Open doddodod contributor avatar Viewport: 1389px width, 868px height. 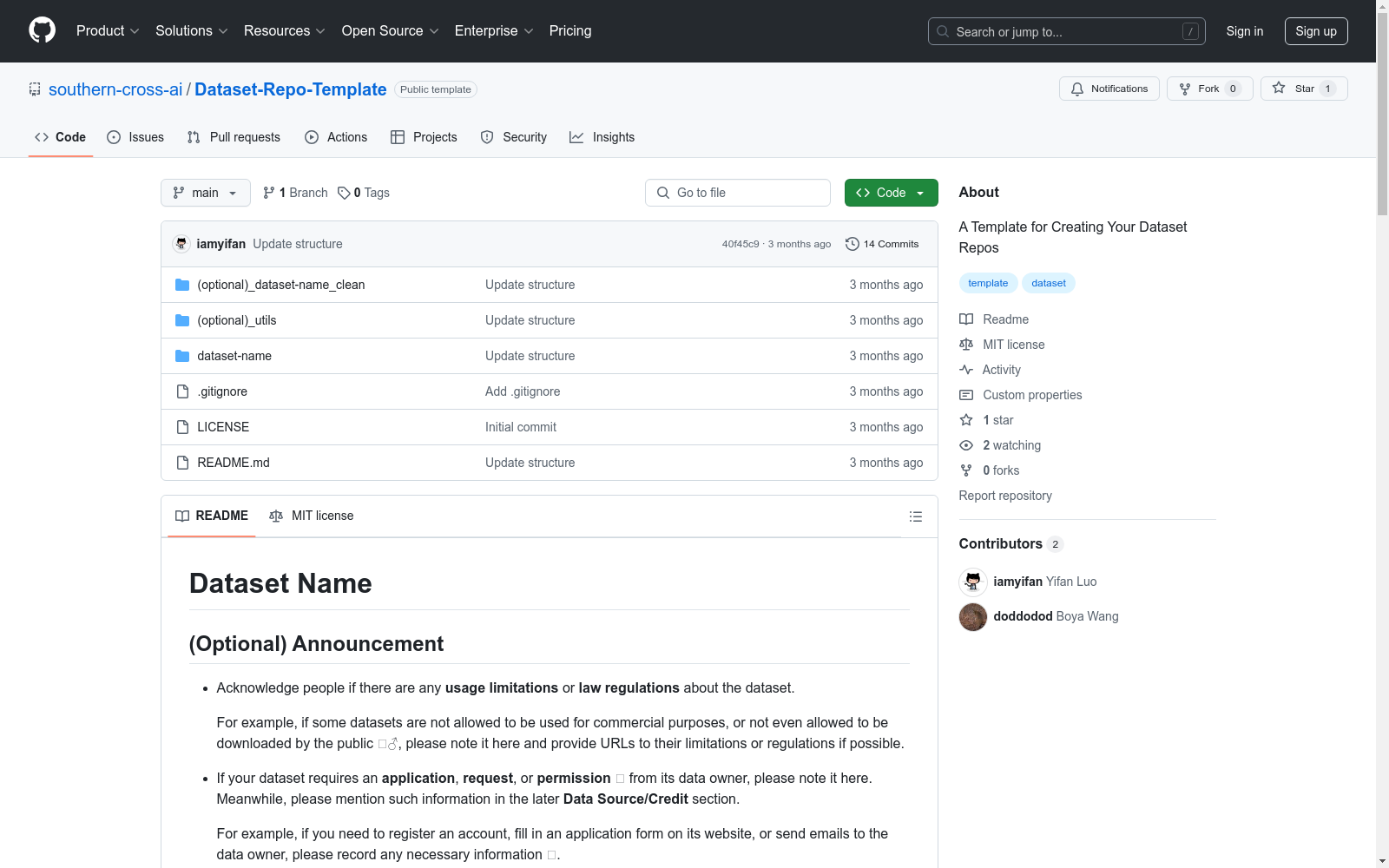tap(973, 617)
